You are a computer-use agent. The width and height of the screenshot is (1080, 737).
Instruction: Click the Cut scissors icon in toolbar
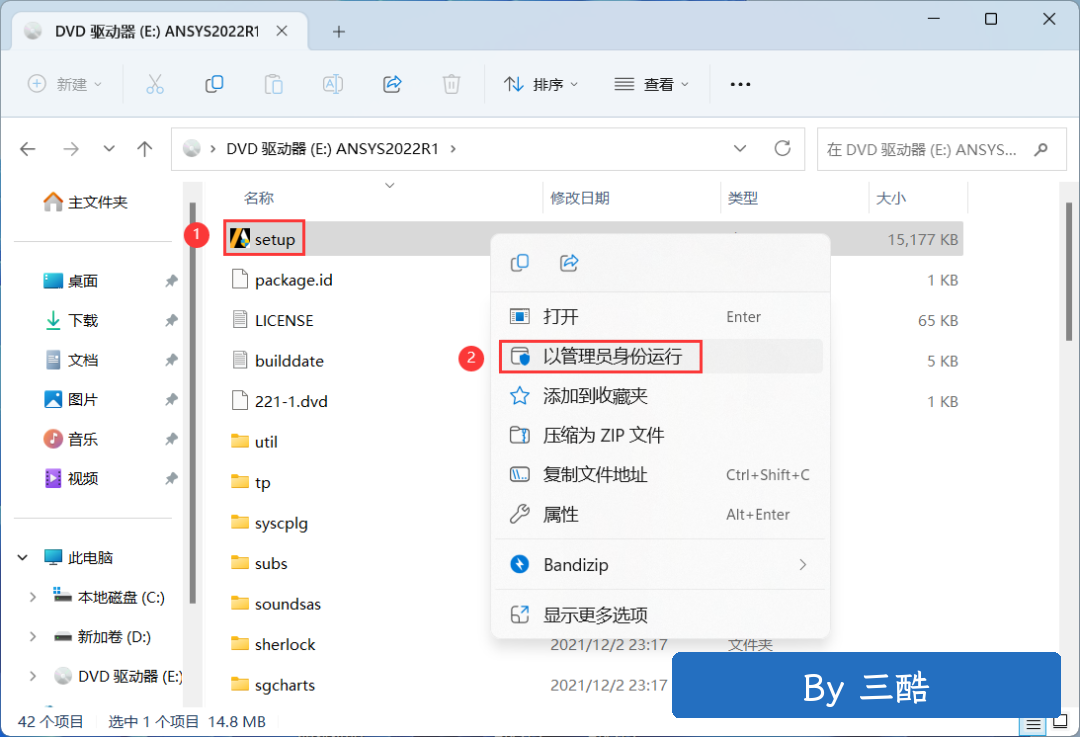click(155, 84)
